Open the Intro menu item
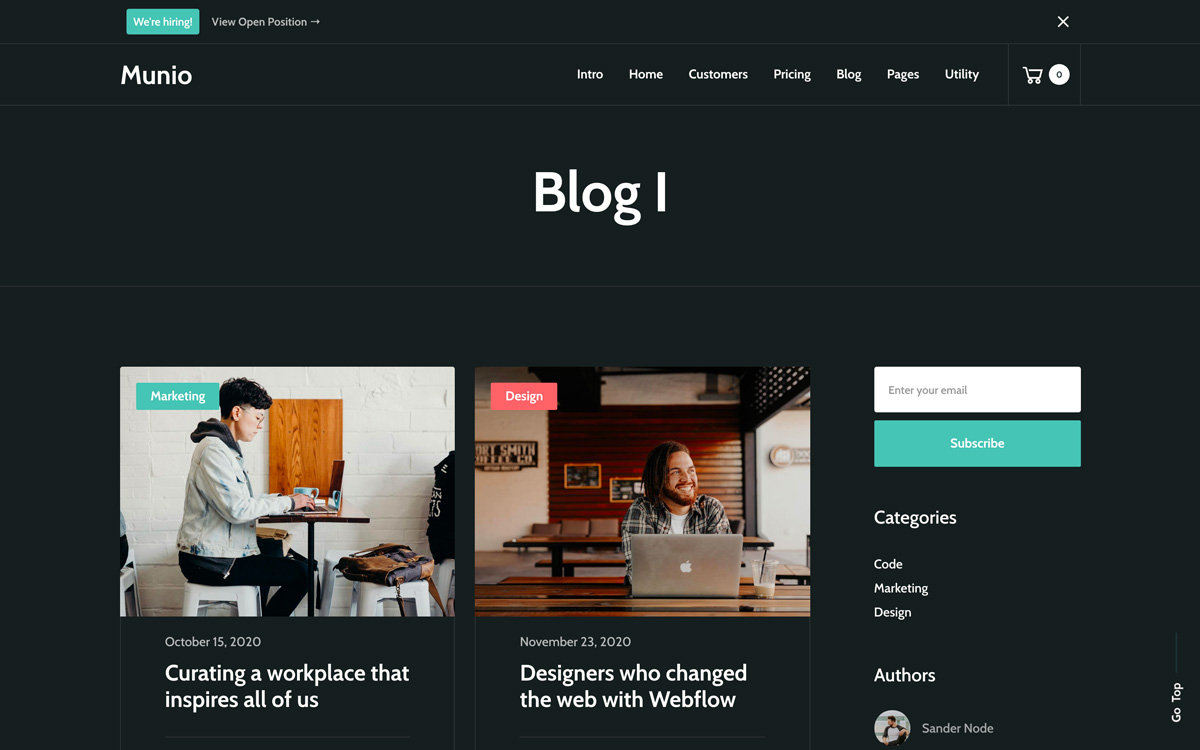Image resolution: width=1200 pixels, height=750 pixels. (x=590, y=74)
